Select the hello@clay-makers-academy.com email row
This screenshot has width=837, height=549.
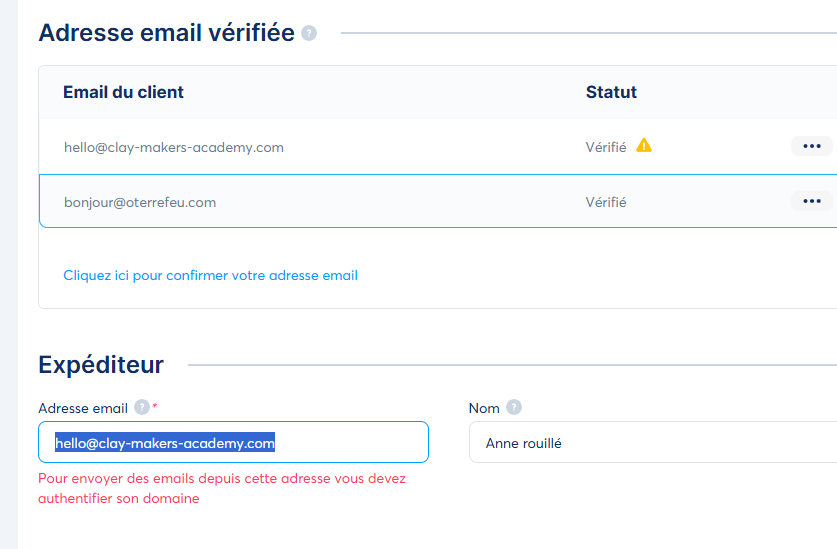click(x=438, y=147)
